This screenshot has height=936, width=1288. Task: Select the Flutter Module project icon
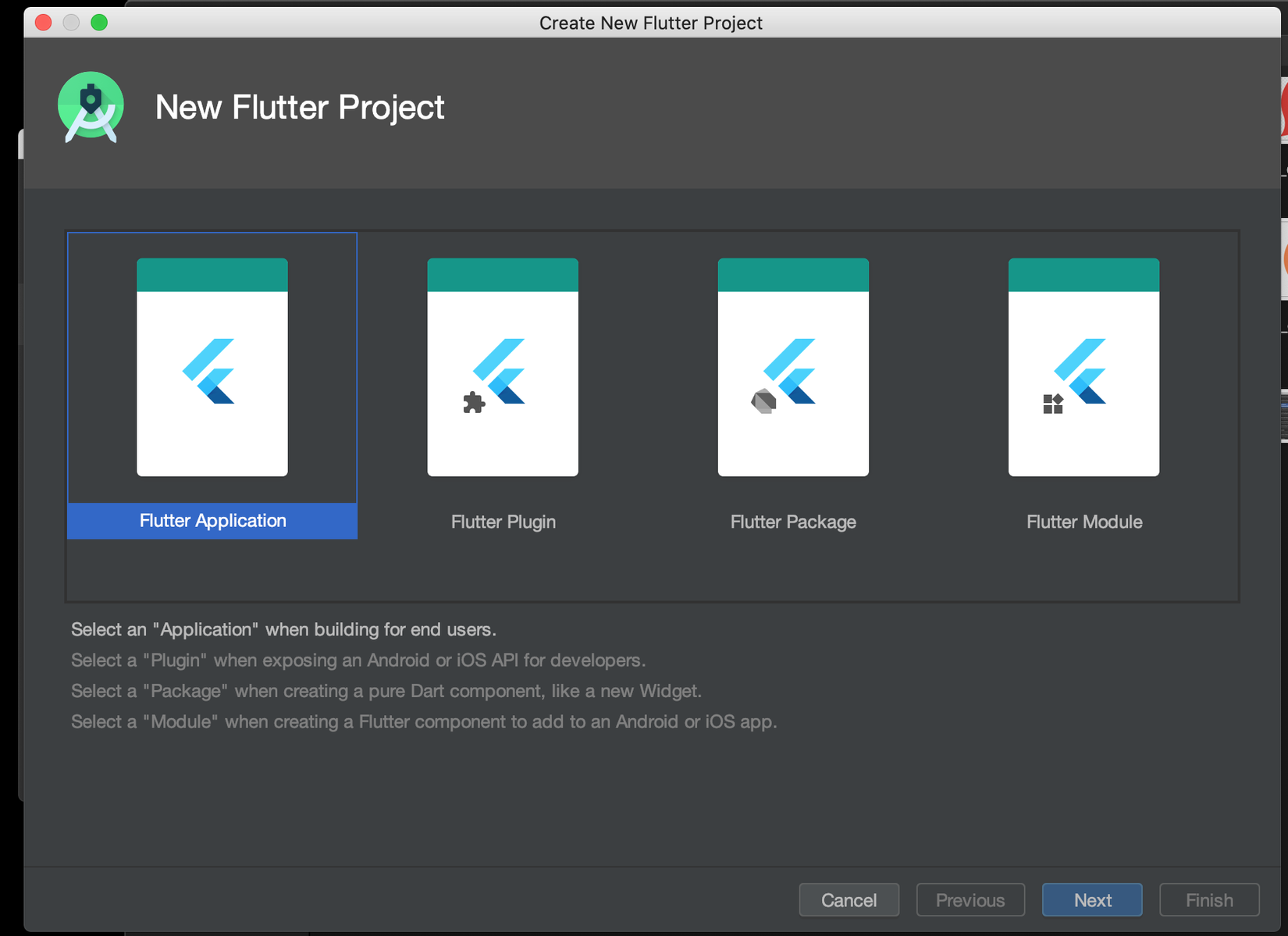tap(1083, 367)
